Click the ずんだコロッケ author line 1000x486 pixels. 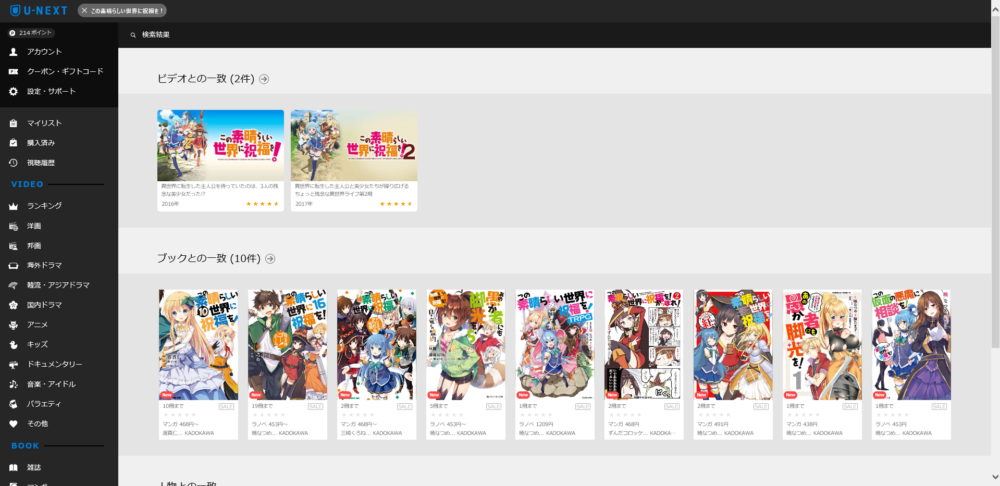pos(640,433)
